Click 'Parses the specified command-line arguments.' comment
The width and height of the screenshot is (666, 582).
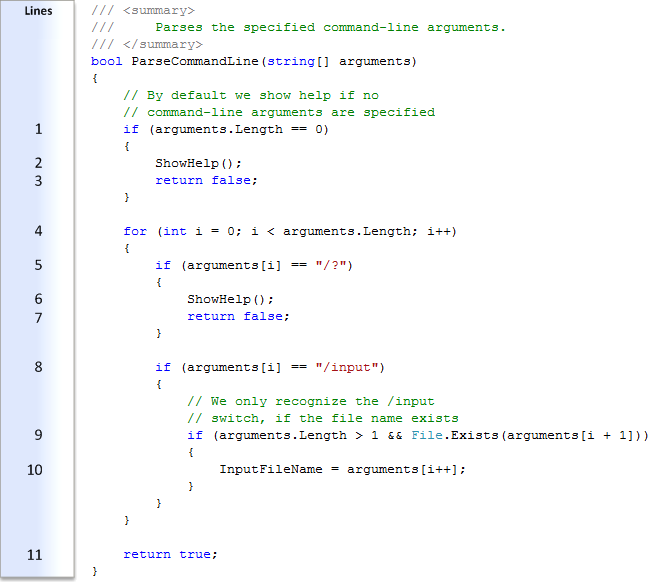coord(330,28)
